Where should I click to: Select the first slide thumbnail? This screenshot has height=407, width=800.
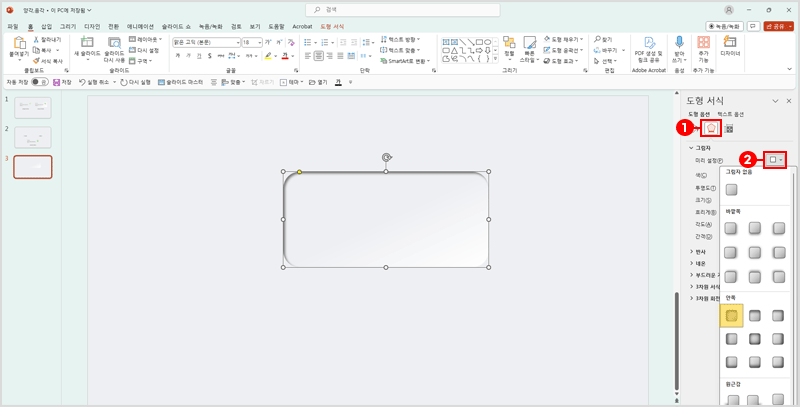pyautogui.click(x=33, y=106)
